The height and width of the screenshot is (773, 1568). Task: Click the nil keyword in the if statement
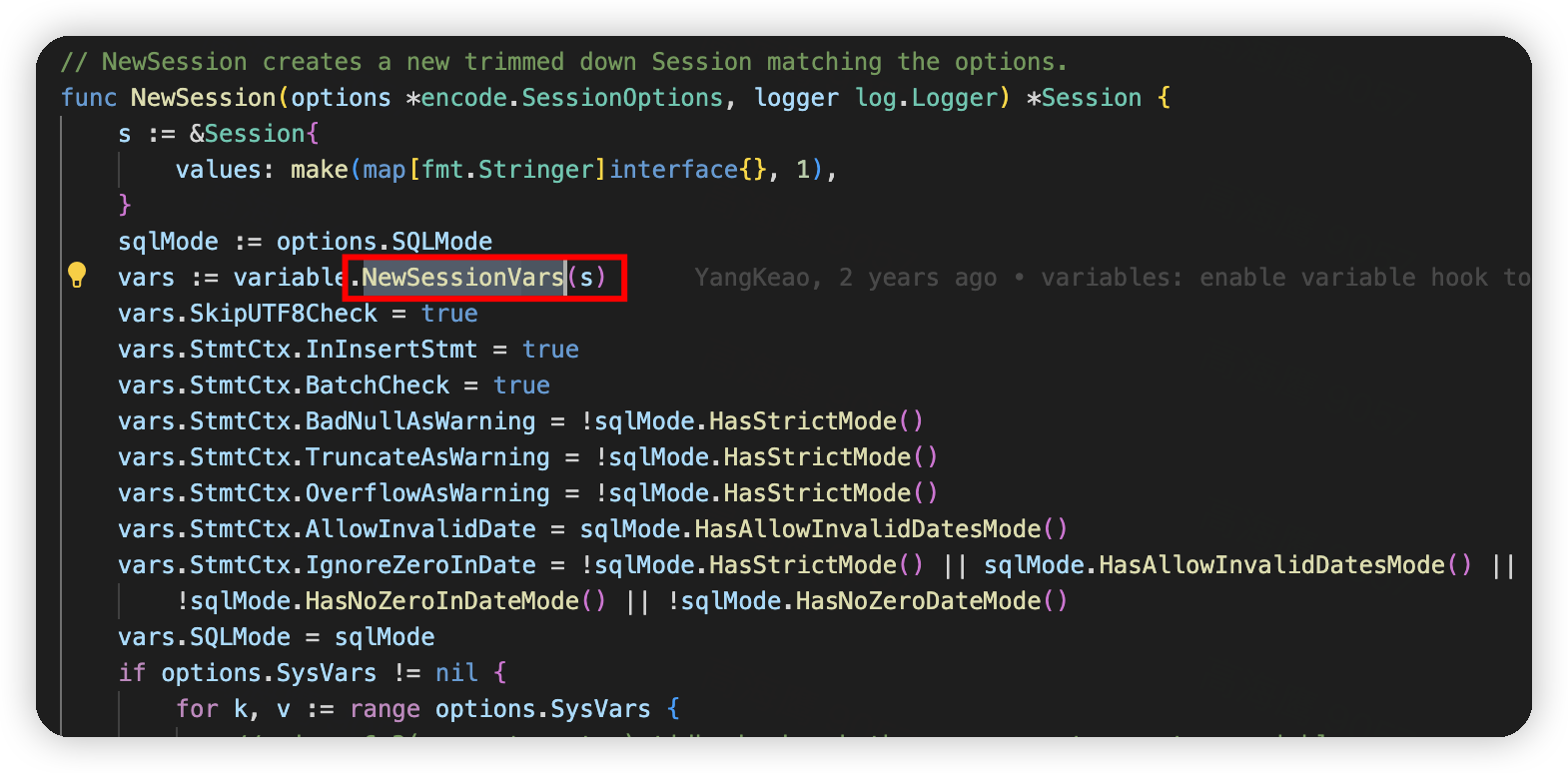point(456,673)
